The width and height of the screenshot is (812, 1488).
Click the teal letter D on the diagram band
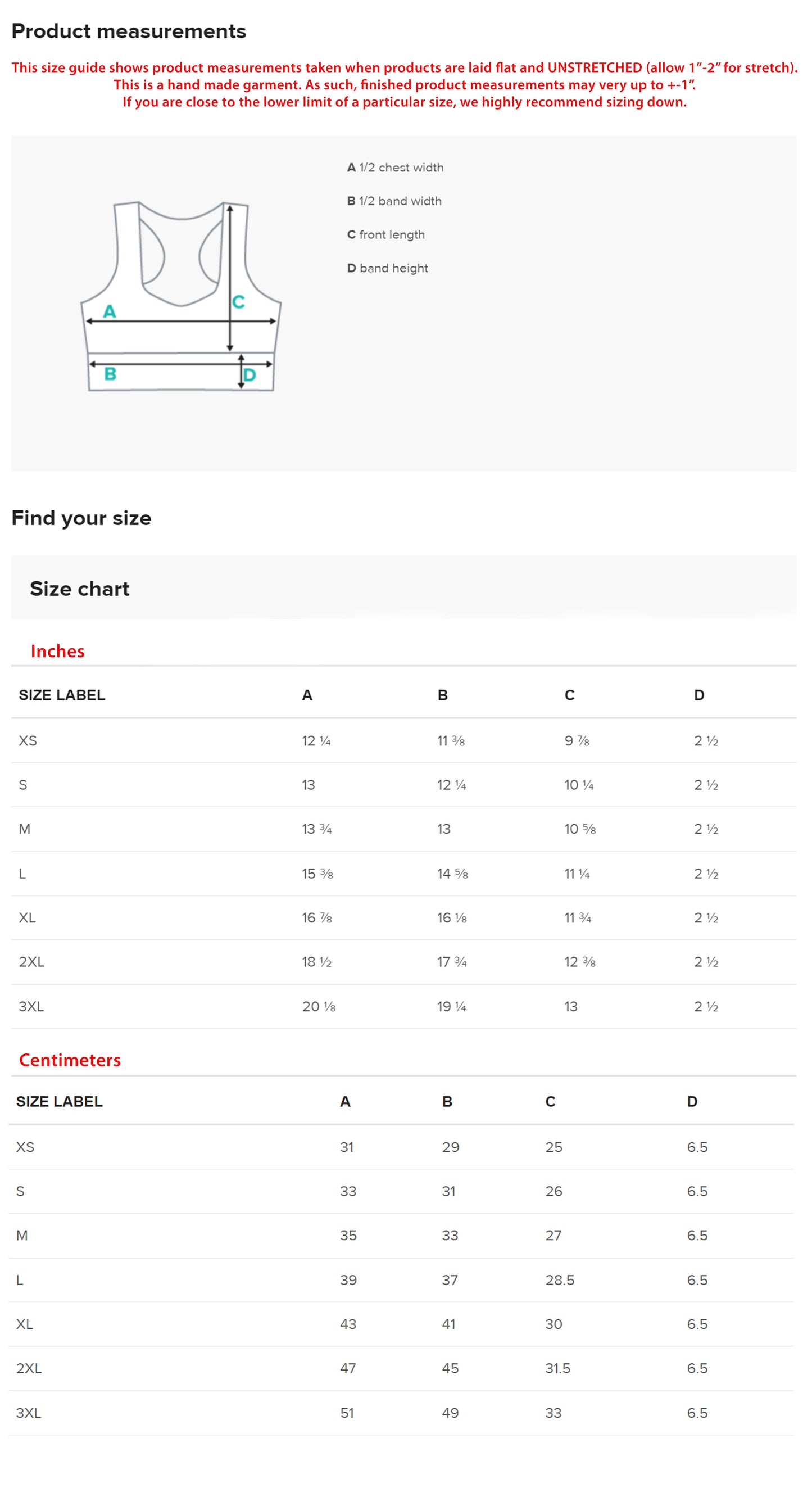(x=250, y=376)
